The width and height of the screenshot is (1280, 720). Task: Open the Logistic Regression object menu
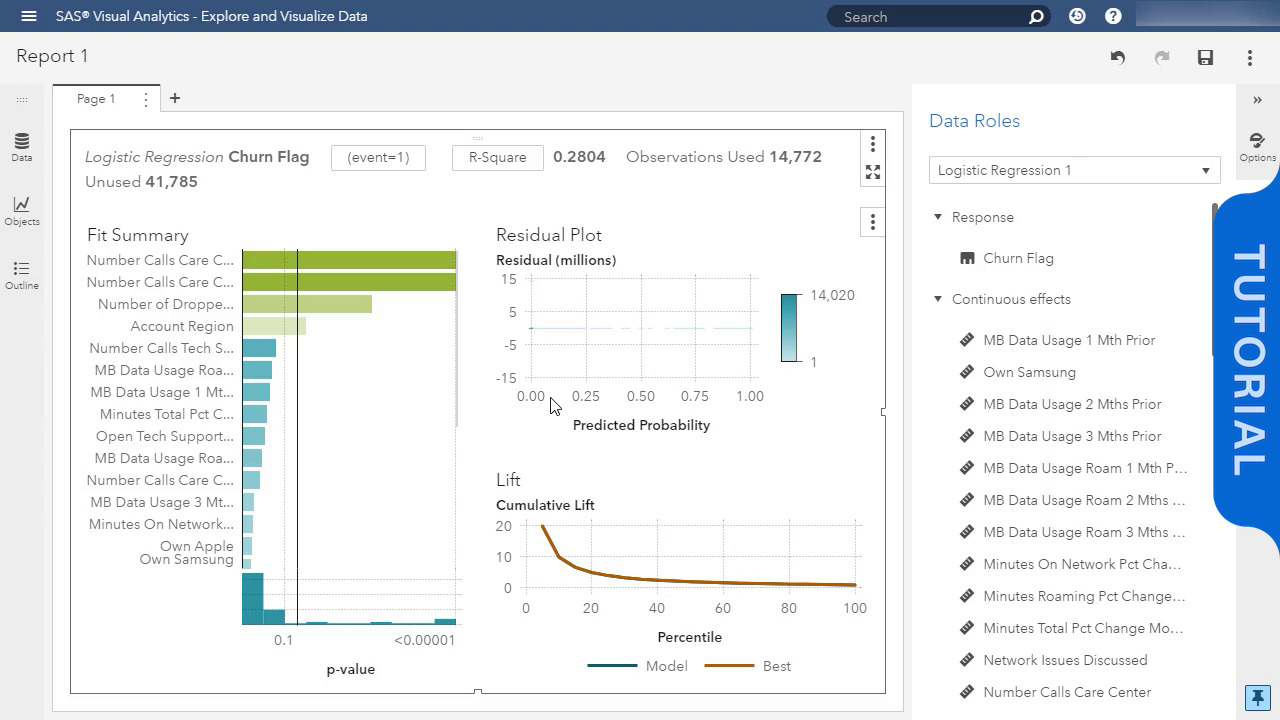pyautogui.click(x=873, y=144)
